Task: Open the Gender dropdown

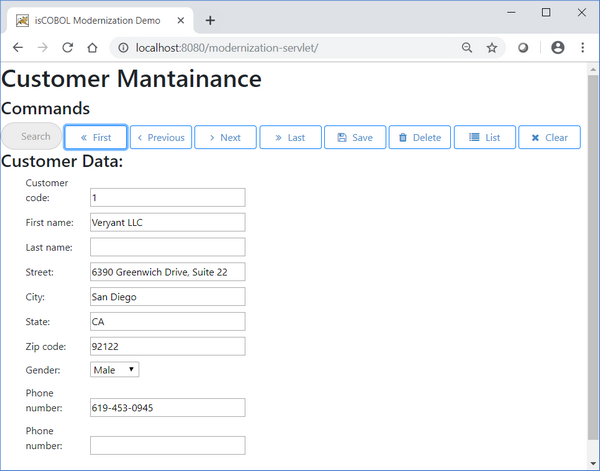Action: pyautogui.click(x=114, y=370)
